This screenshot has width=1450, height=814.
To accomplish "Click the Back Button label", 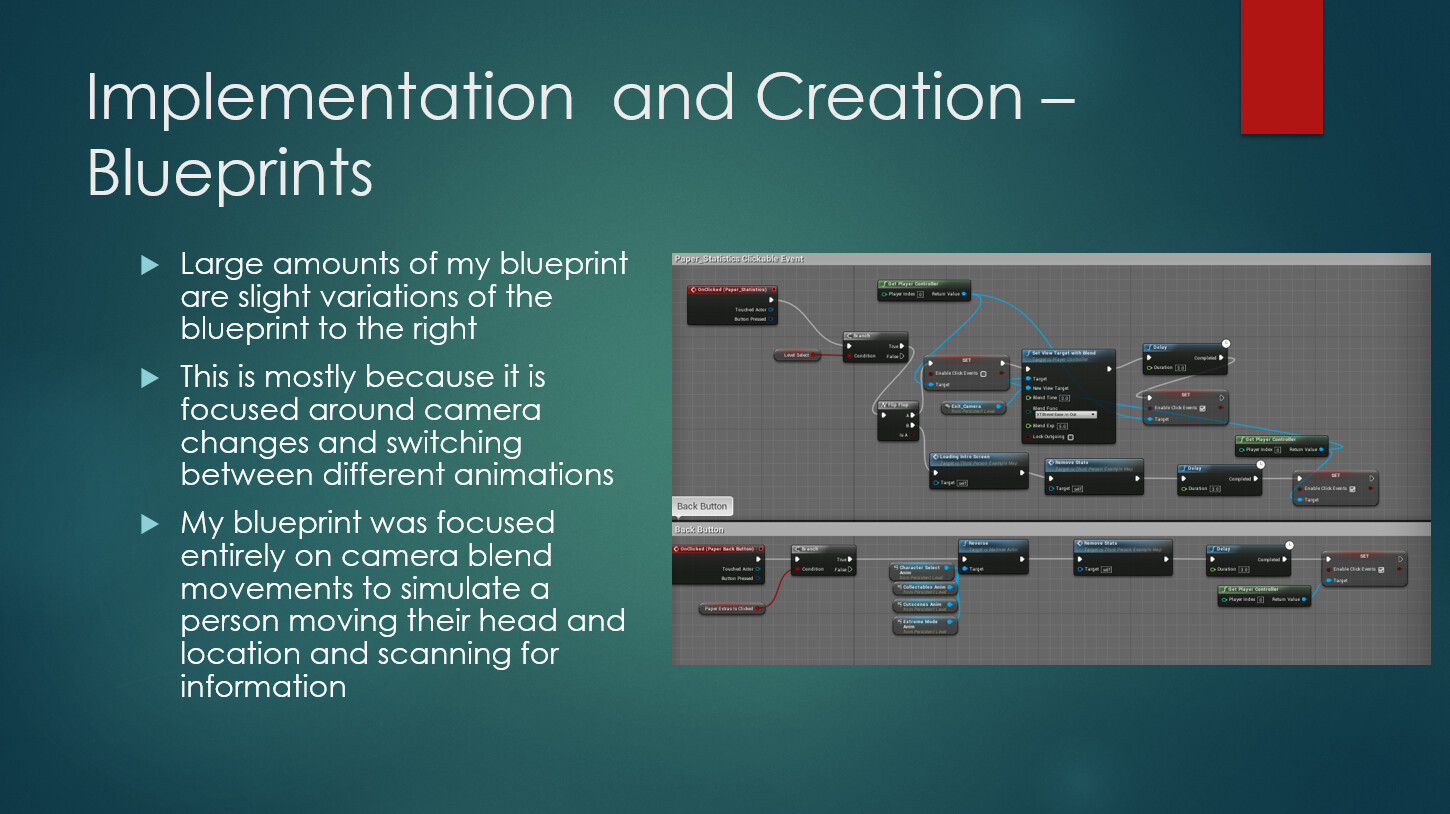I will (x=702, y=506).
